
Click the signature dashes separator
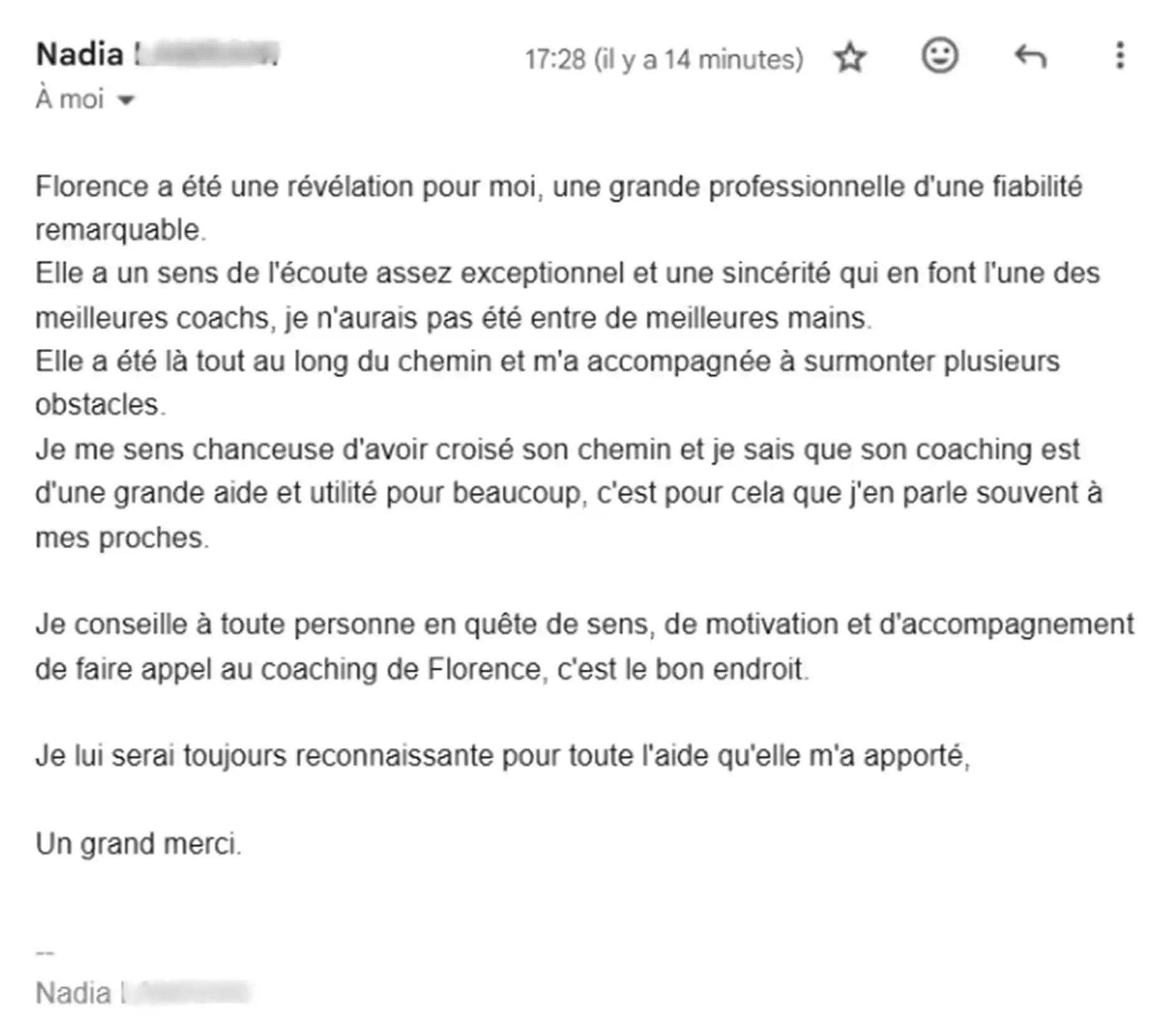pos(45,952)
